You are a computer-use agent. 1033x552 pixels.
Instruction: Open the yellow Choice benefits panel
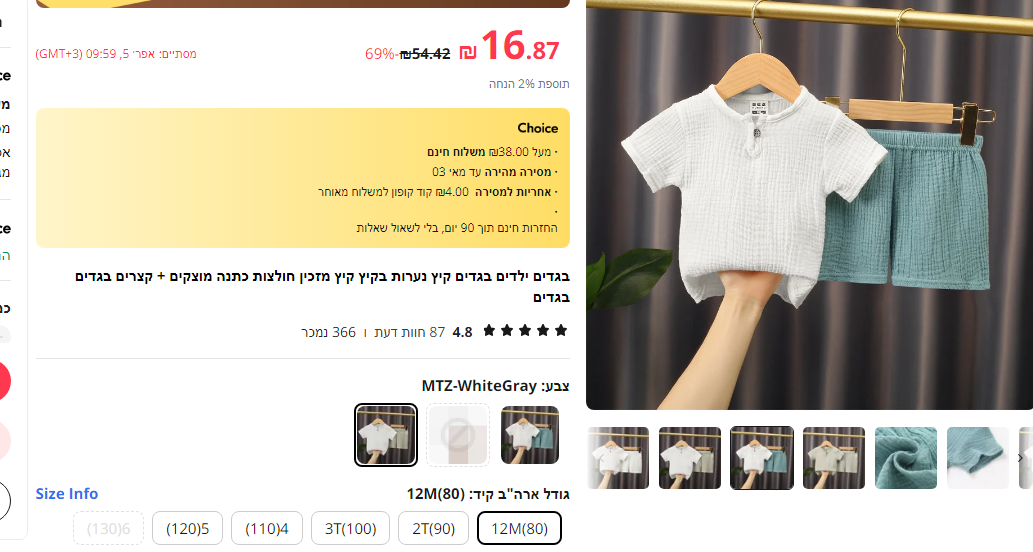(303, 178)
